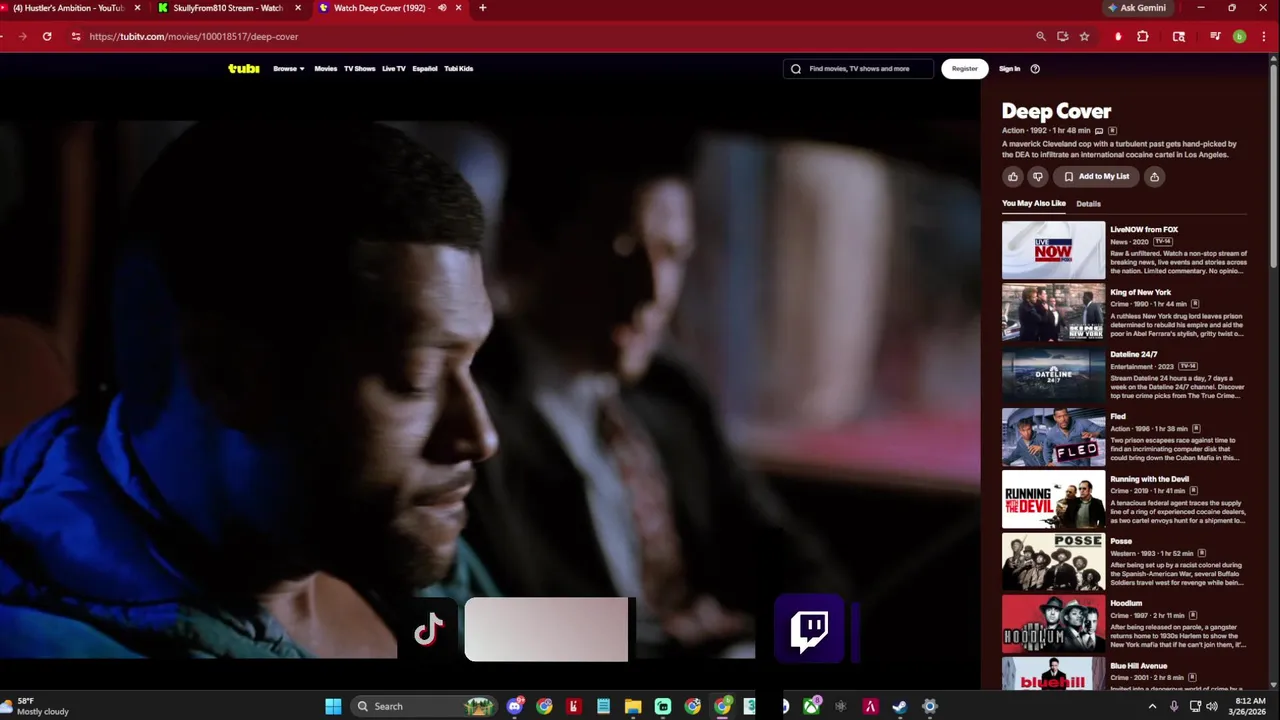The height and width of the screenshot is (720, 1280).
Task: Click the browser address bar URL
Action: (193, 36)
